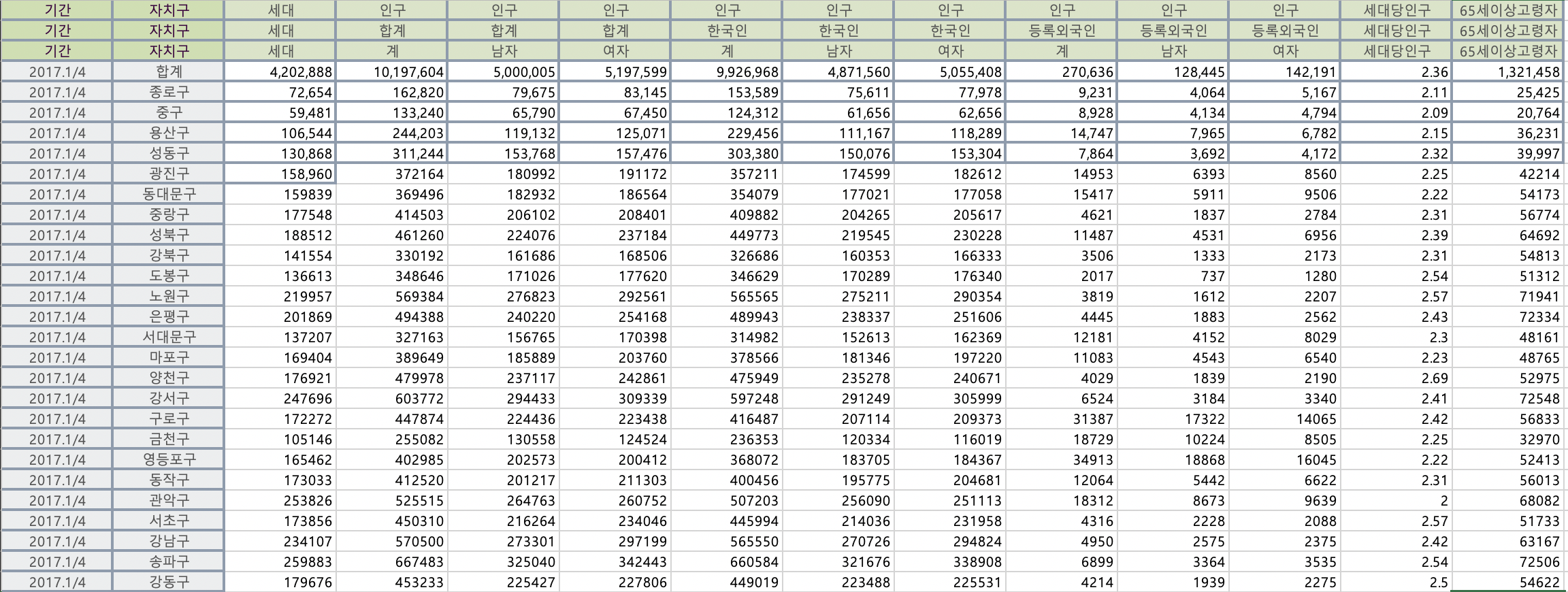
Task: Select 도봉구 registered foreigner total 2017
Action: coord(1061,276)
